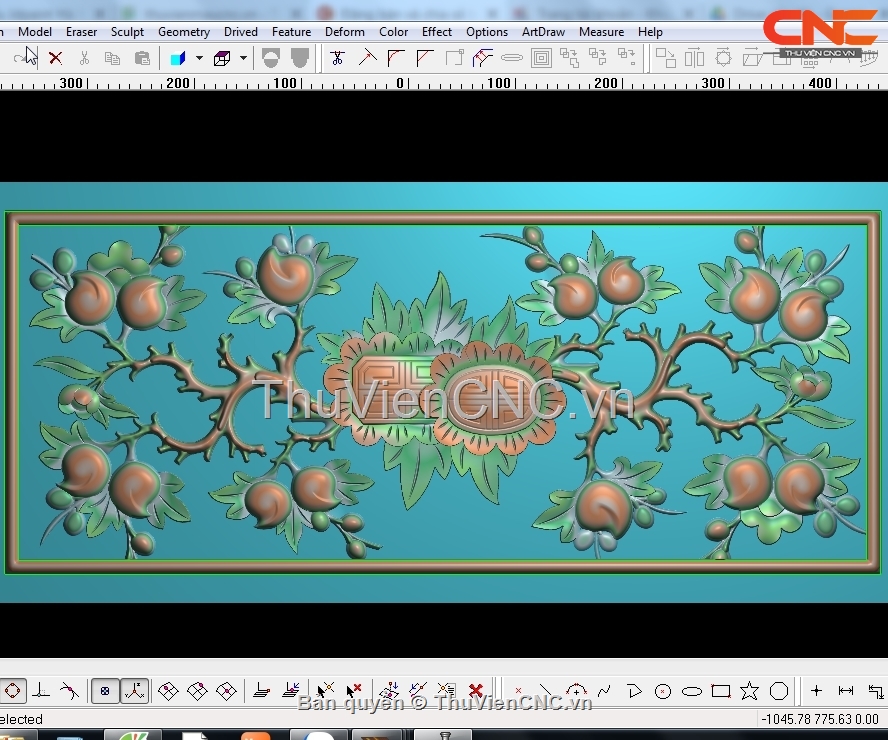Image resolution: width=888 pixels, height=740 pixels.
Task: Pick the rectangle drawing tool
Action: 720,691
